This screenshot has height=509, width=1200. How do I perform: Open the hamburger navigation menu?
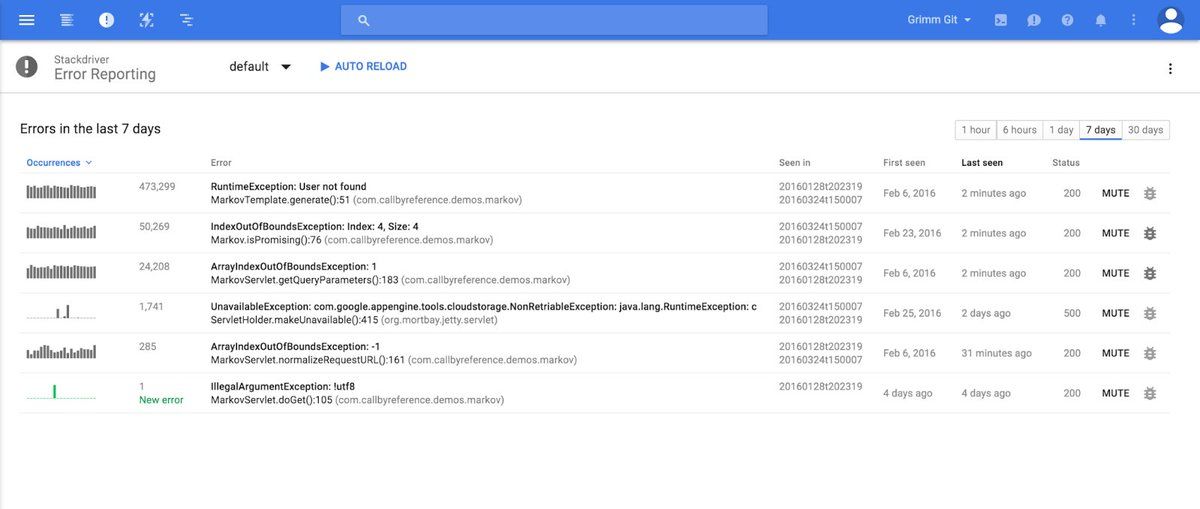click(27, 20)
